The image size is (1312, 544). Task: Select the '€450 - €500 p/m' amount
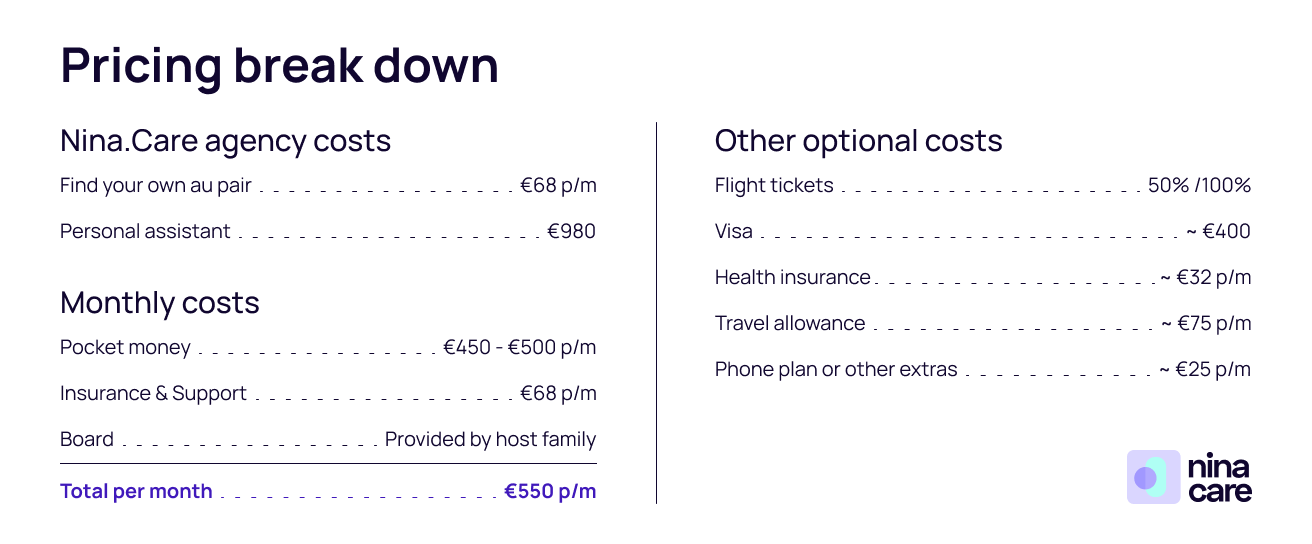pos(519,348)
